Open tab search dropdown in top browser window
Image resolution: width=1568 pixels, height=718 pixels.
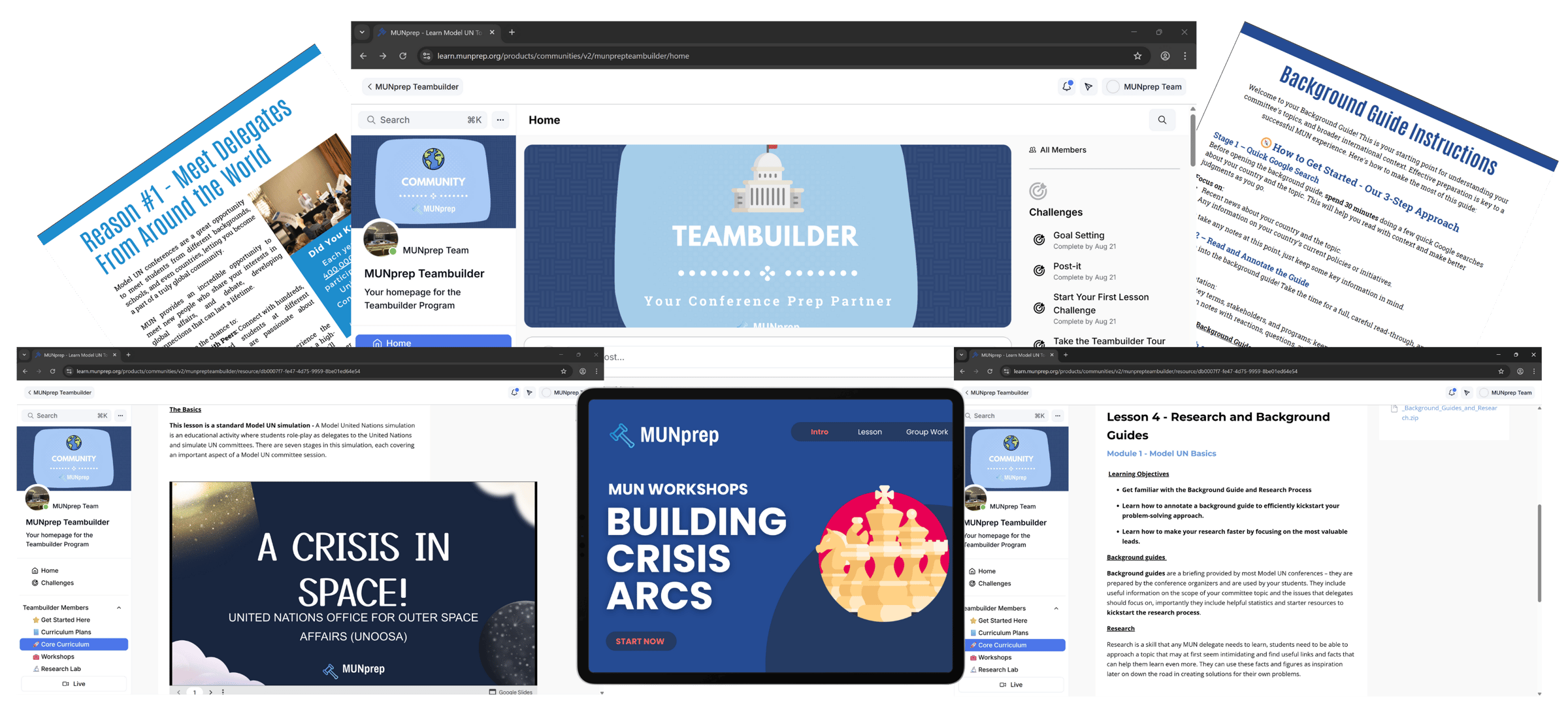(362, 32)
